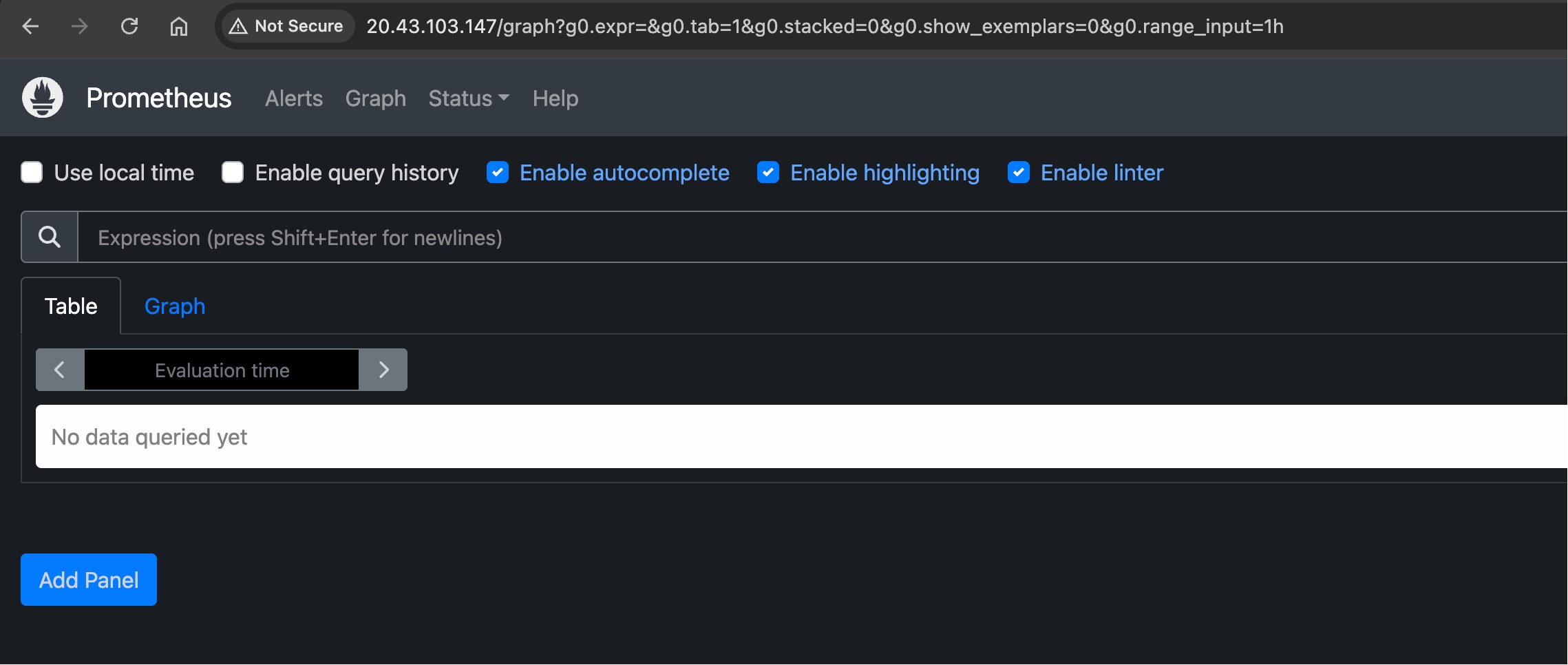
Task: Disable the Enable linter checkbox
Action: click(x=1018, y=172)
